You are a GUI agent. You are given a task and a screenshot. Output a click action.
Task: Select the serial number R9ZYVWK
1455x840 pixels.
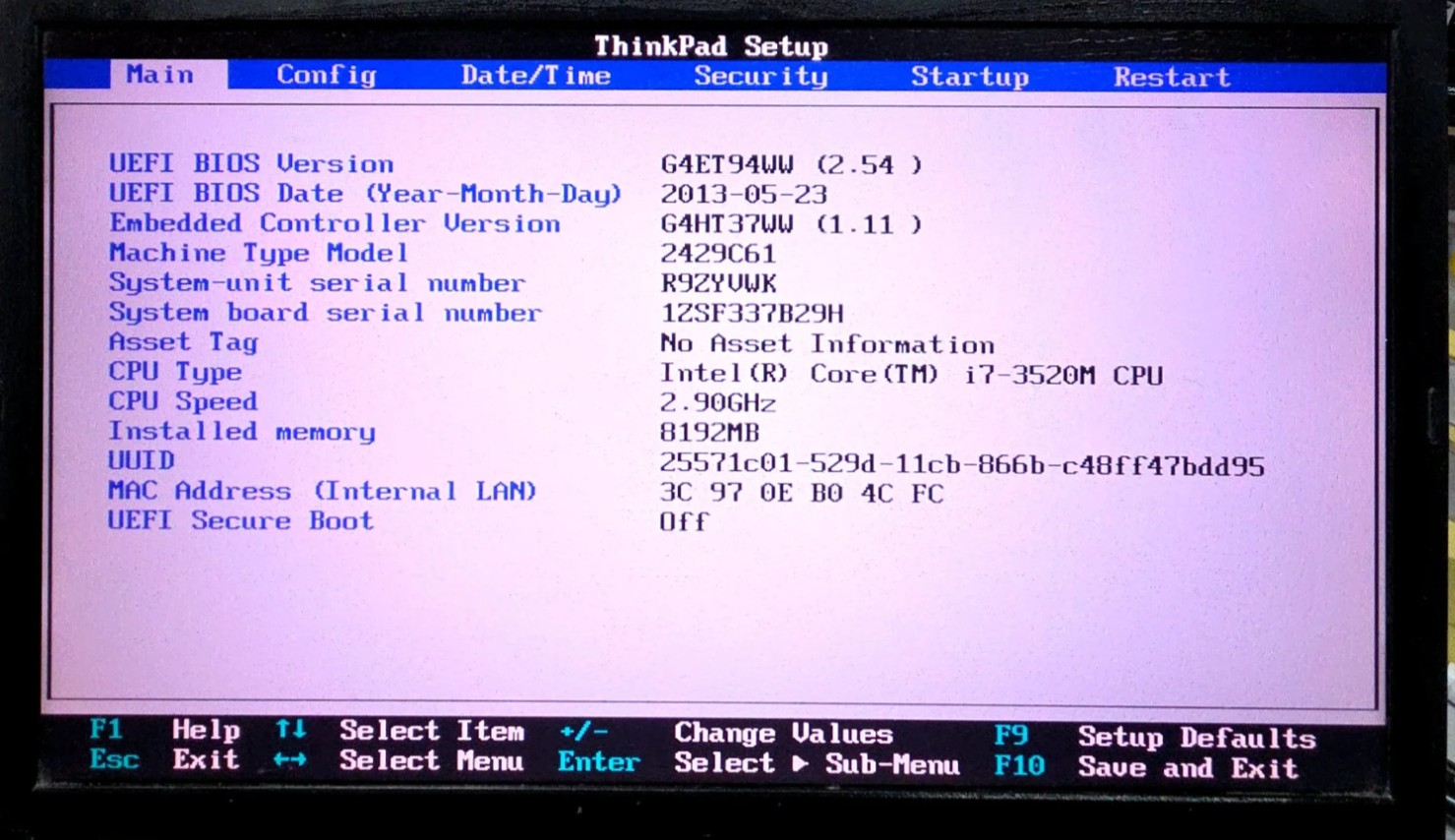tap(718, 284)
